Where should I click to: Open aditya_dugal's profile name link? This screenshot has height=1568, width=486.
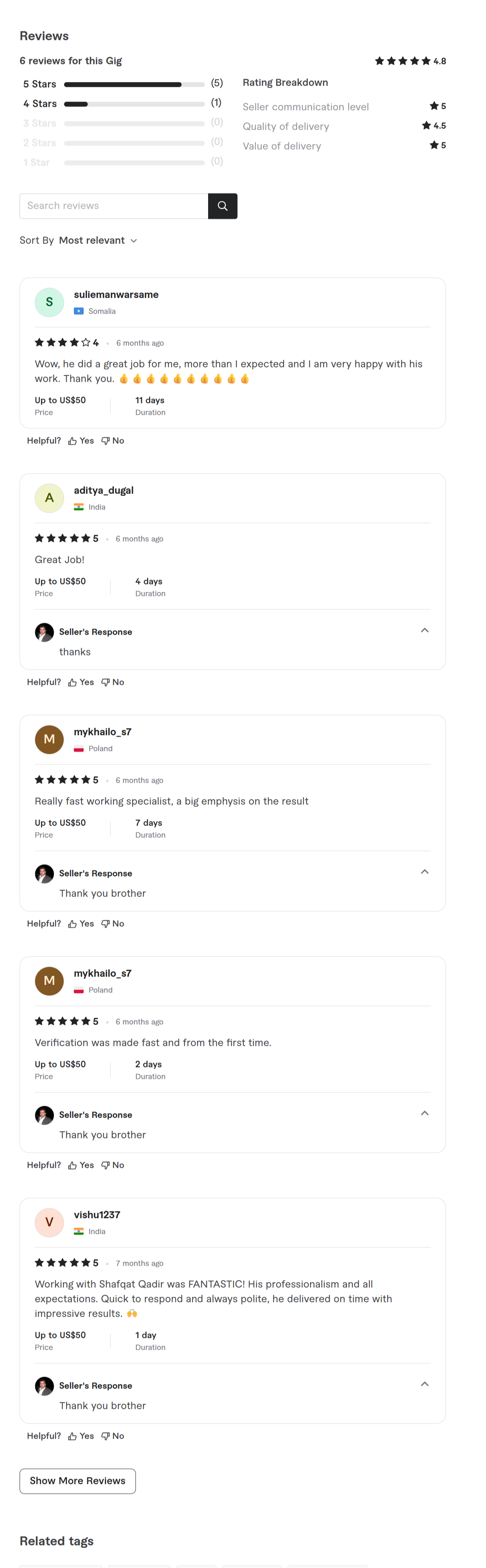104,490
